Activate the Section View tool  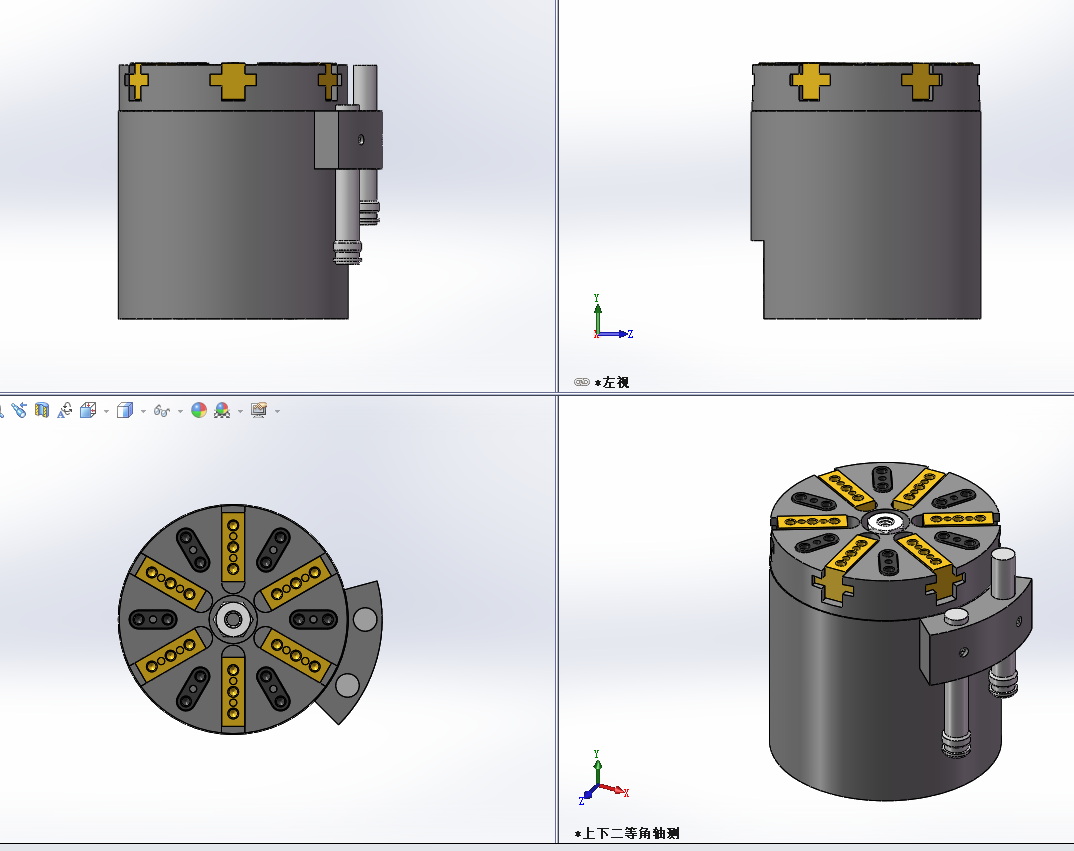(x=42, y=410)
